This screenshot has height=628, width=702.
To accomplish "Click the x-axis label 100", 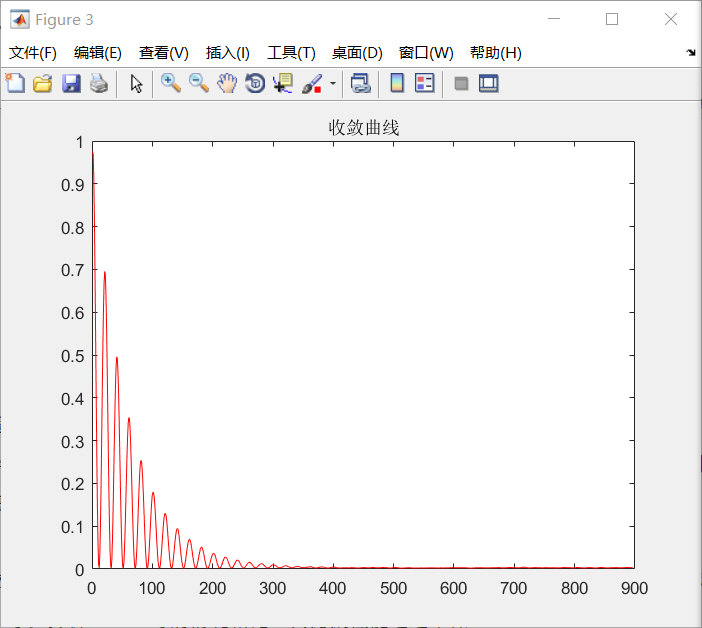I will [x=152, y=588].
